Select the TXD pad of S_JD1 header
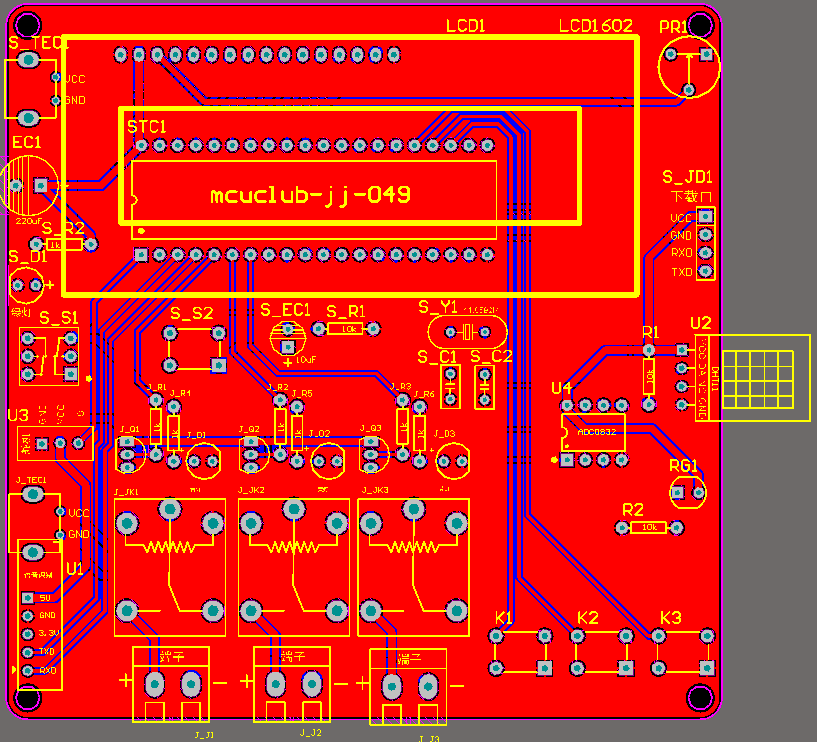This screenshot has height=742, width=817. 705,271
